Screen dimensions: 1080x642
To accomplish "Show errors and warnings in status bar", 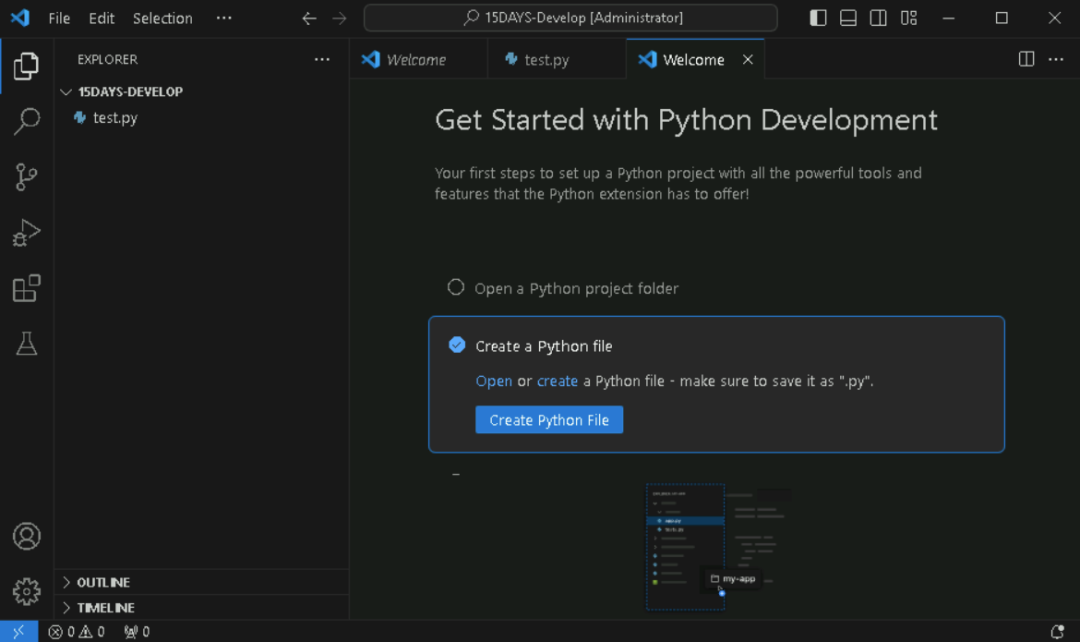I will [76, 631].
